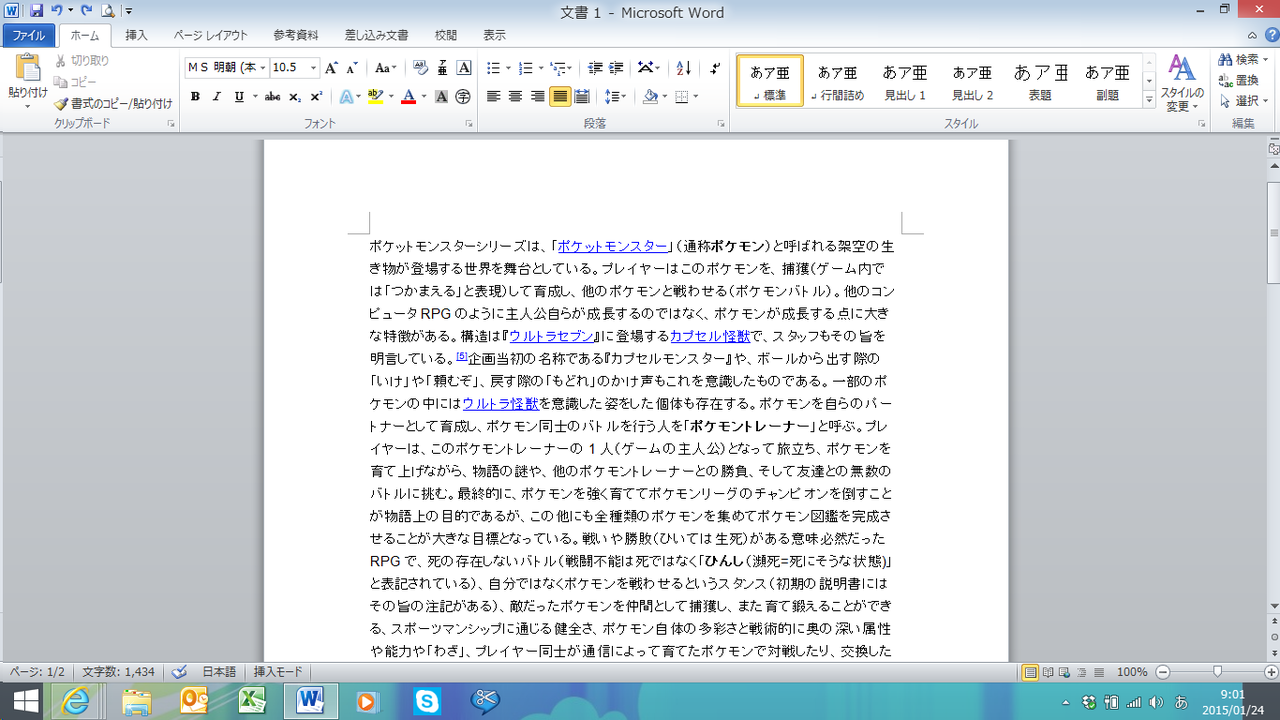Click the Shrink Font icon
The height and width of the screenshot is (720, 1280).
click(352, 68)
